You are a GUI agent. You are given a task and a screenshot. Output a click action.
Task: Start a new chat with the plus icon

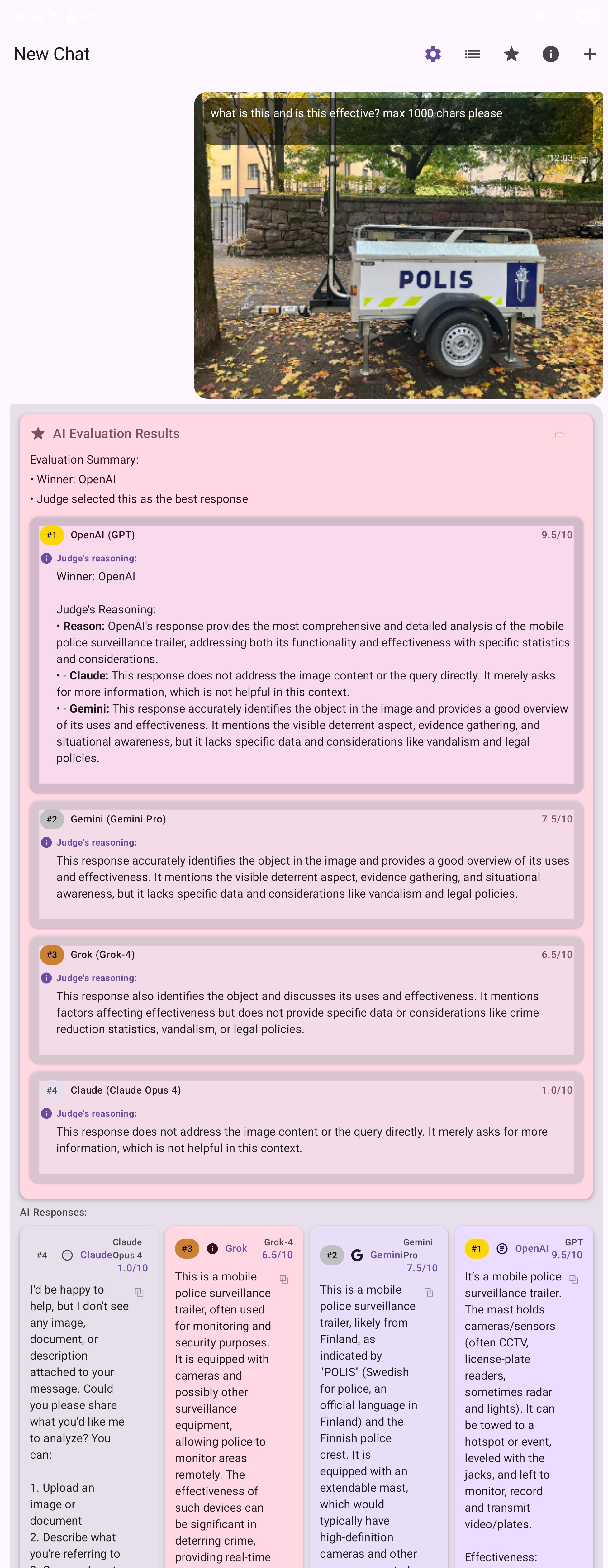pos(589,54)
